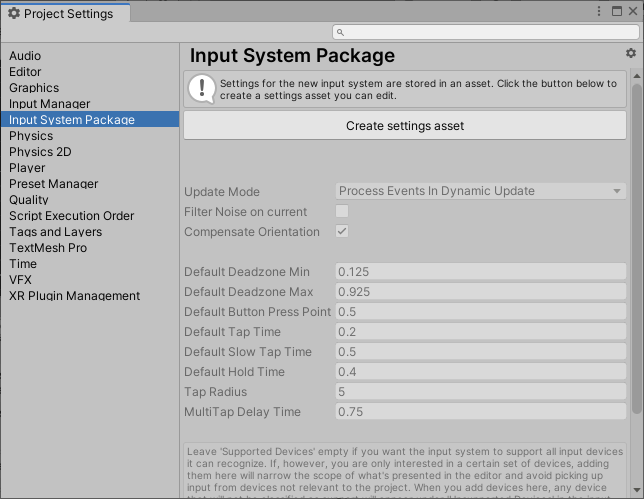The width and height of the screenshot is (644, 499).
Task: Click the scrollbar down arrow
Action: pyautogui.click(x=637, y=490)
